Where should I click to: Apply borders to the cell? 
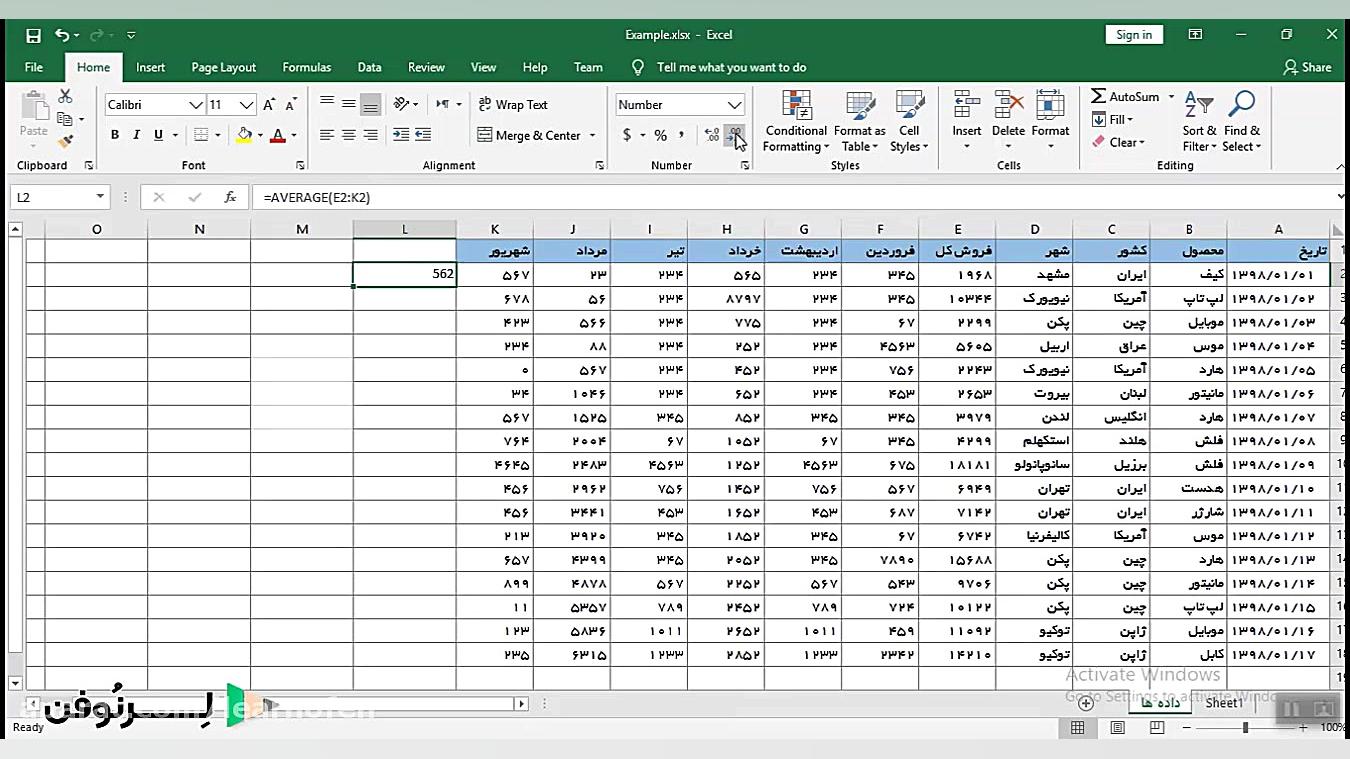click(201, 135)
